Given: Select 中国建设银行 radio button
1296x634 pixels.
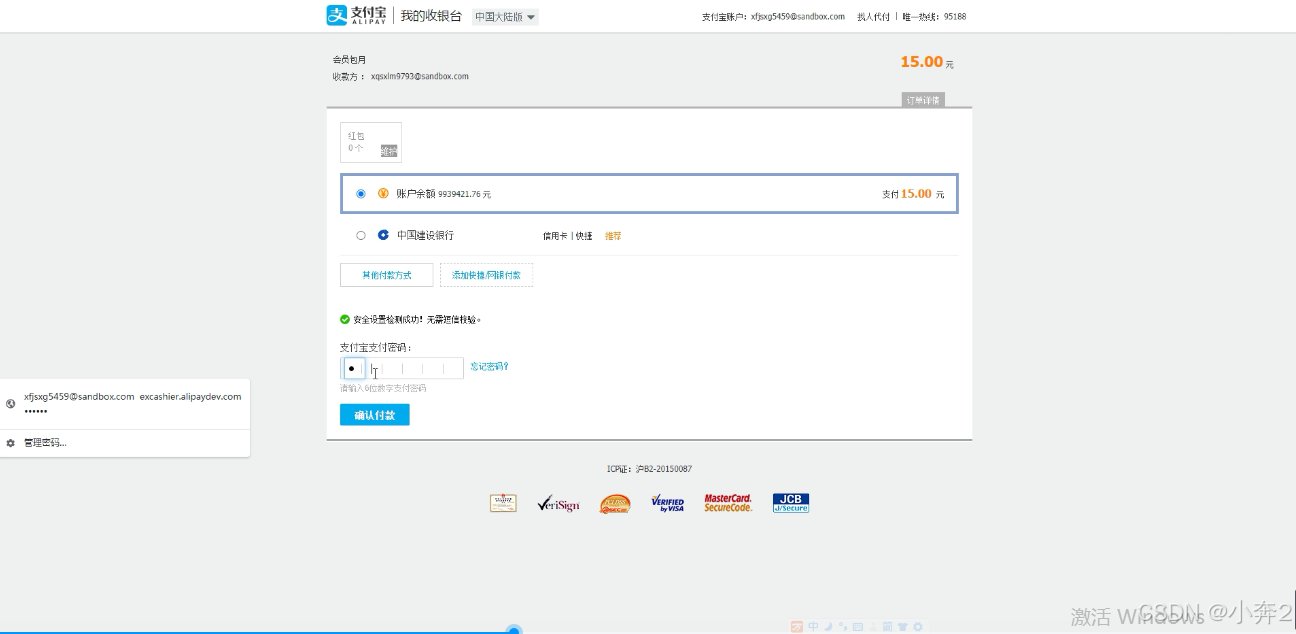Looking at the screenshot, I should coord(361,236).
